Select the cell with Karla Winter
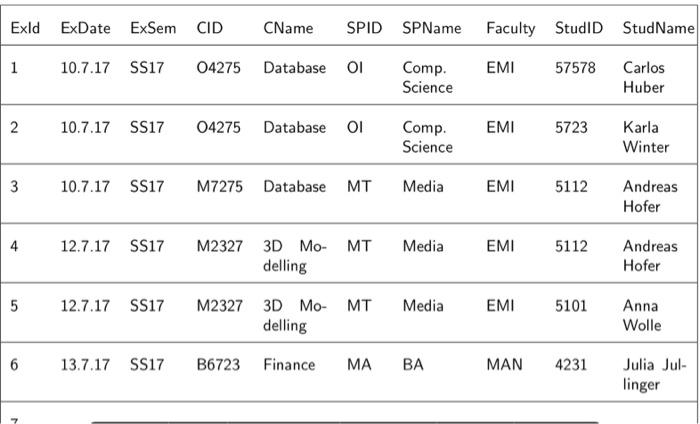Image resolution: width=700 pixels, height=424 pixels. [646, 137]
